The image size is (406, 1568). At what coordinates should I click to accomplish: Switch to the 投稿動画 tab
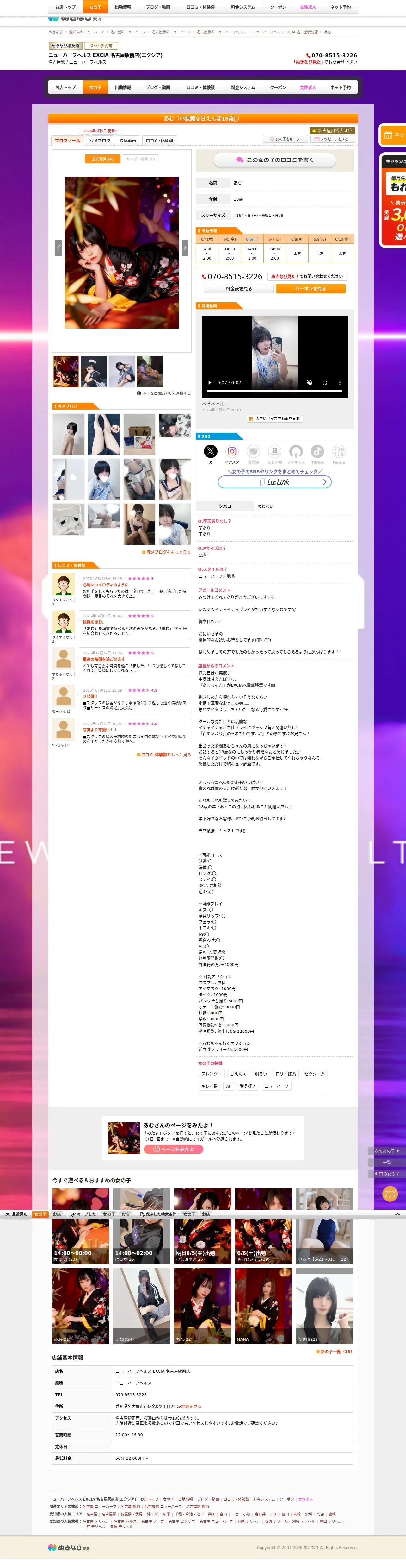coord(128,141)
